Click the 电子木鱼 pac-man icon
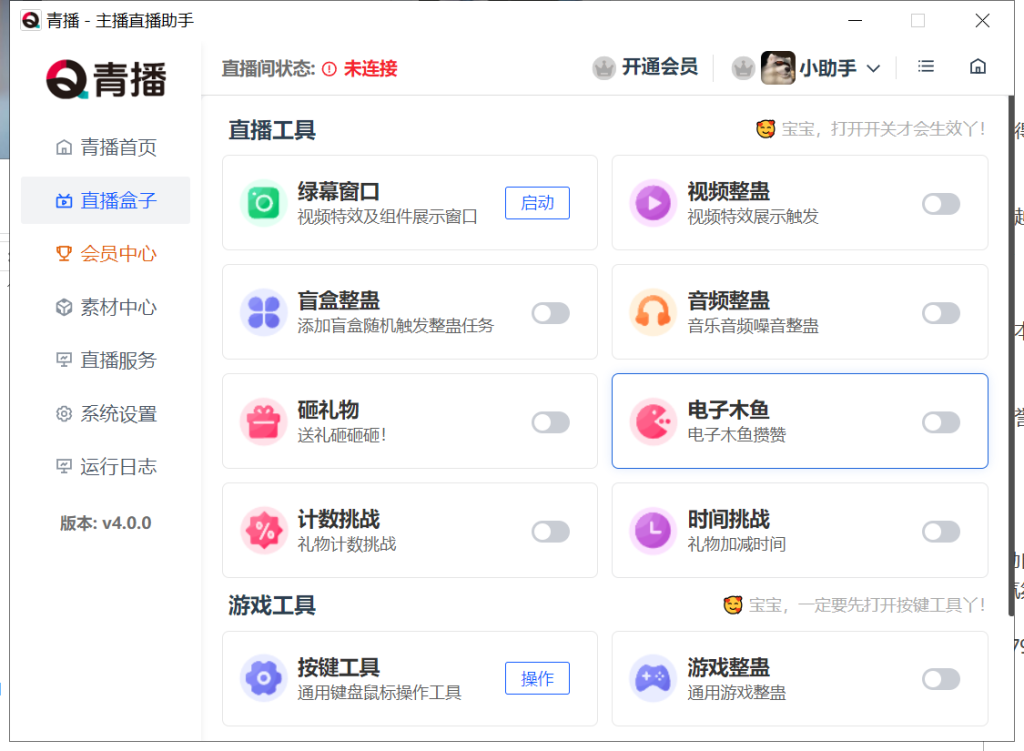 click(653, 422)
